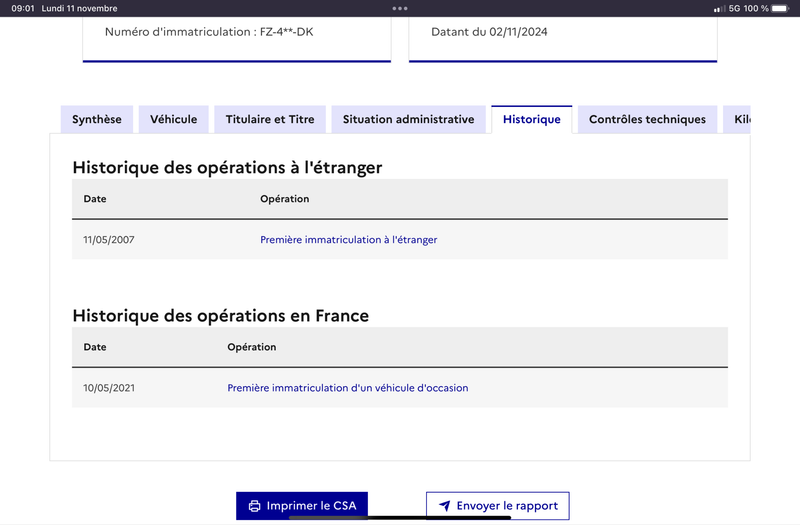Tap the battery icon in status bar

pos(780,8)
